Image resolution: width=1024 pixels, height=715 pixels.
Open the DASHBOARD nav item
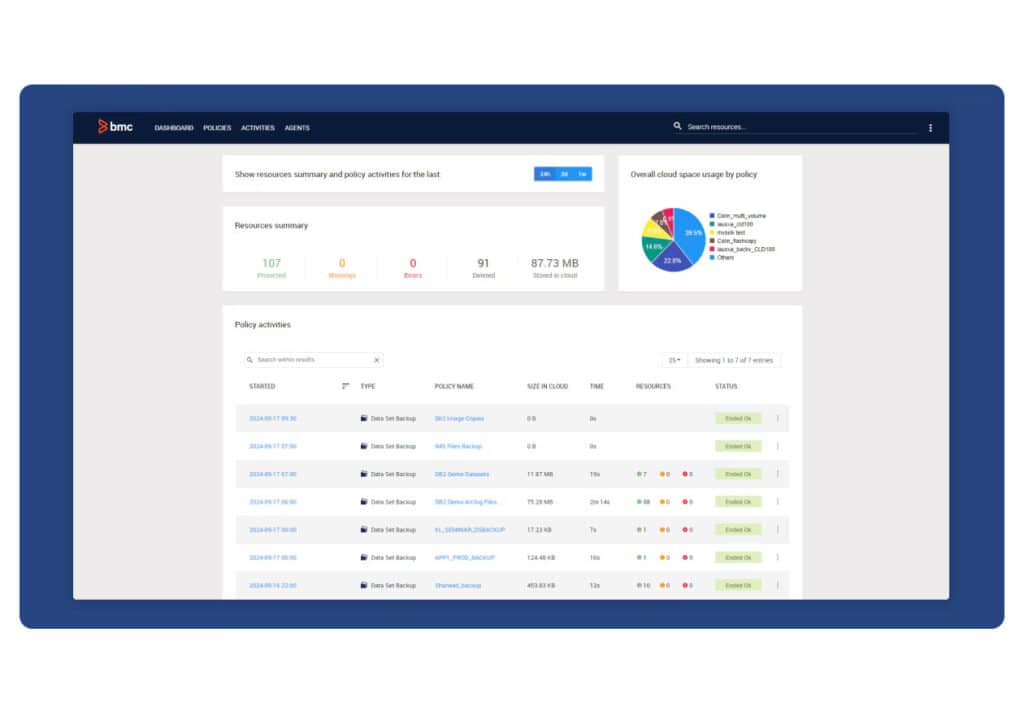(x=174, y=128)
